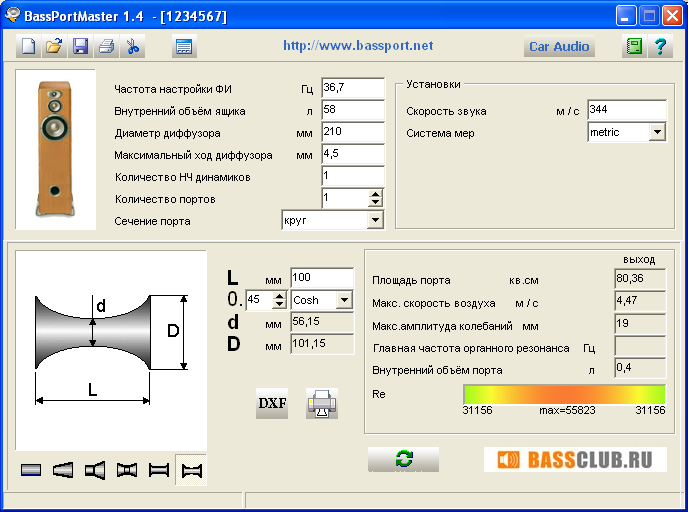
Task: Select the narrowing conical port shape
Action: click(63, 470)
